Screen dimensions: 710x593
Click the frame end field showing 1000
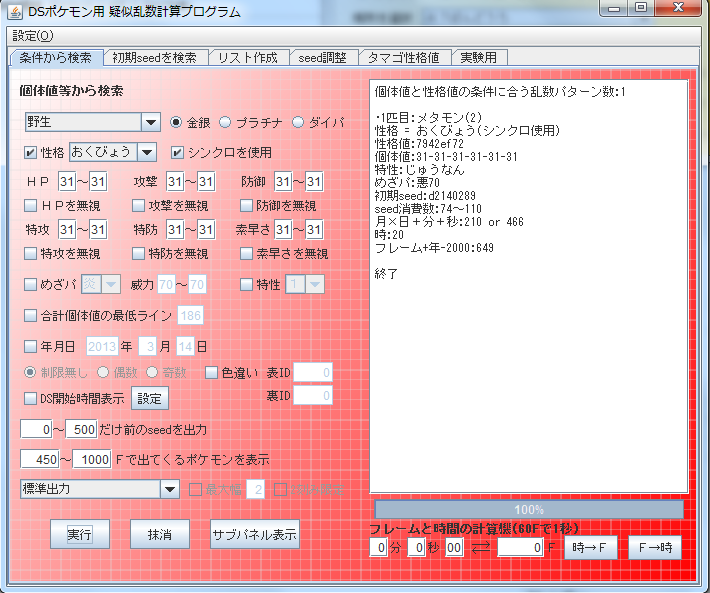point(92,459)
